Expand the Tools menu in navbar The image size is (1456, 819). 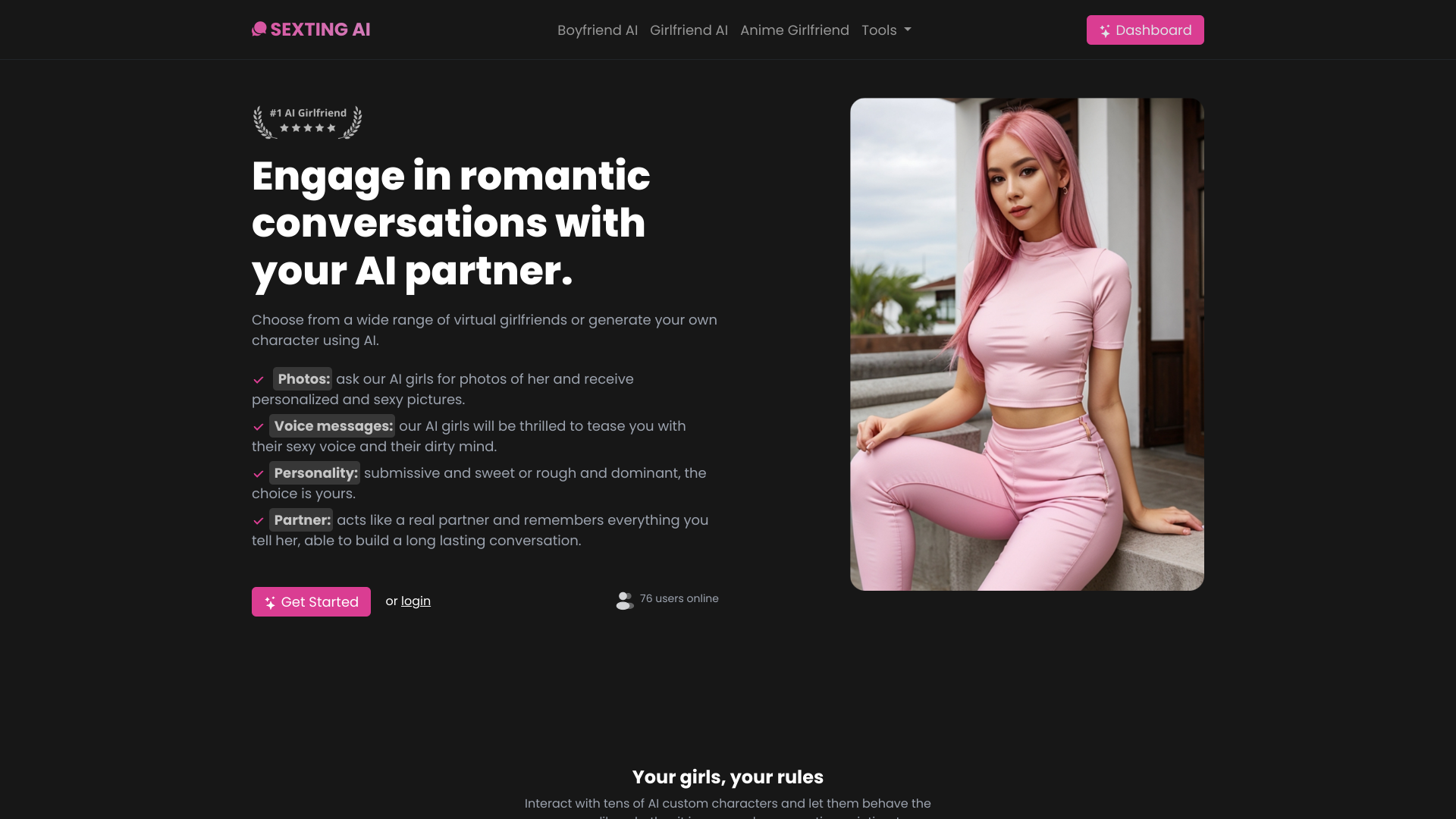(x=885, y=29)
